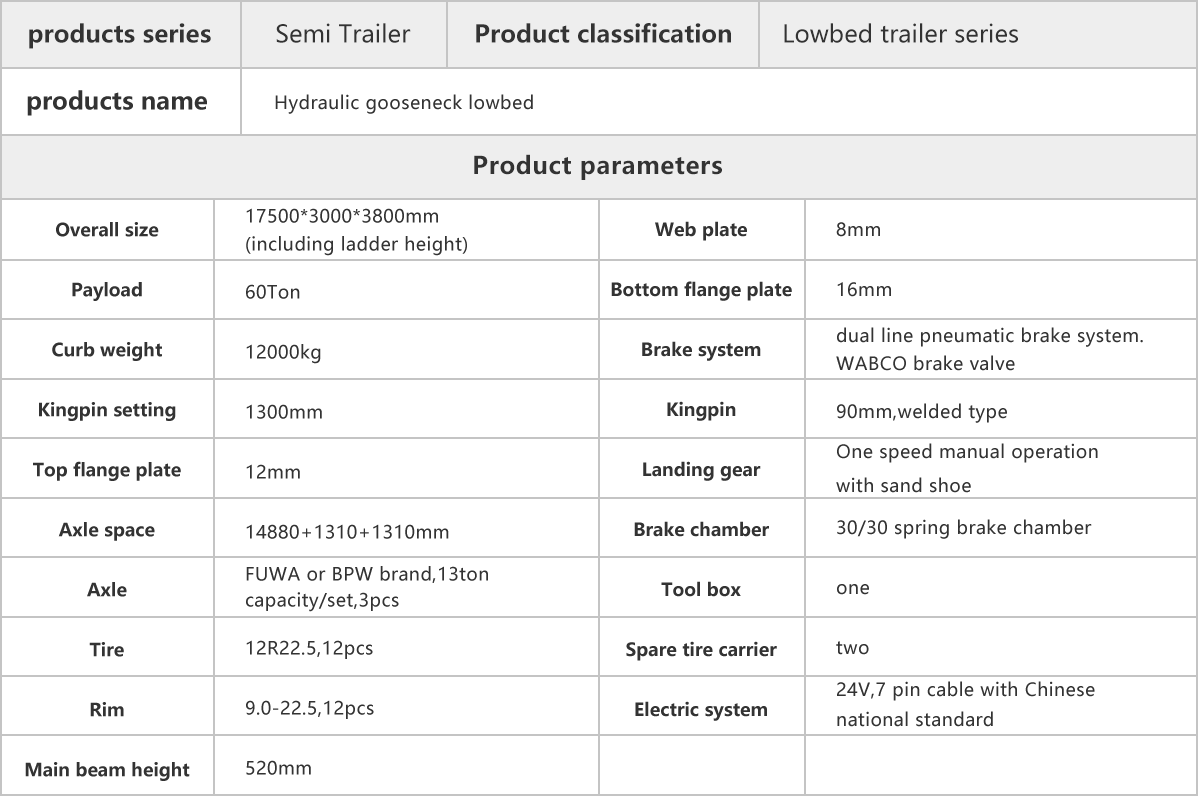Click '30/30 spring brake chamber' value

(x=963, y=528)
